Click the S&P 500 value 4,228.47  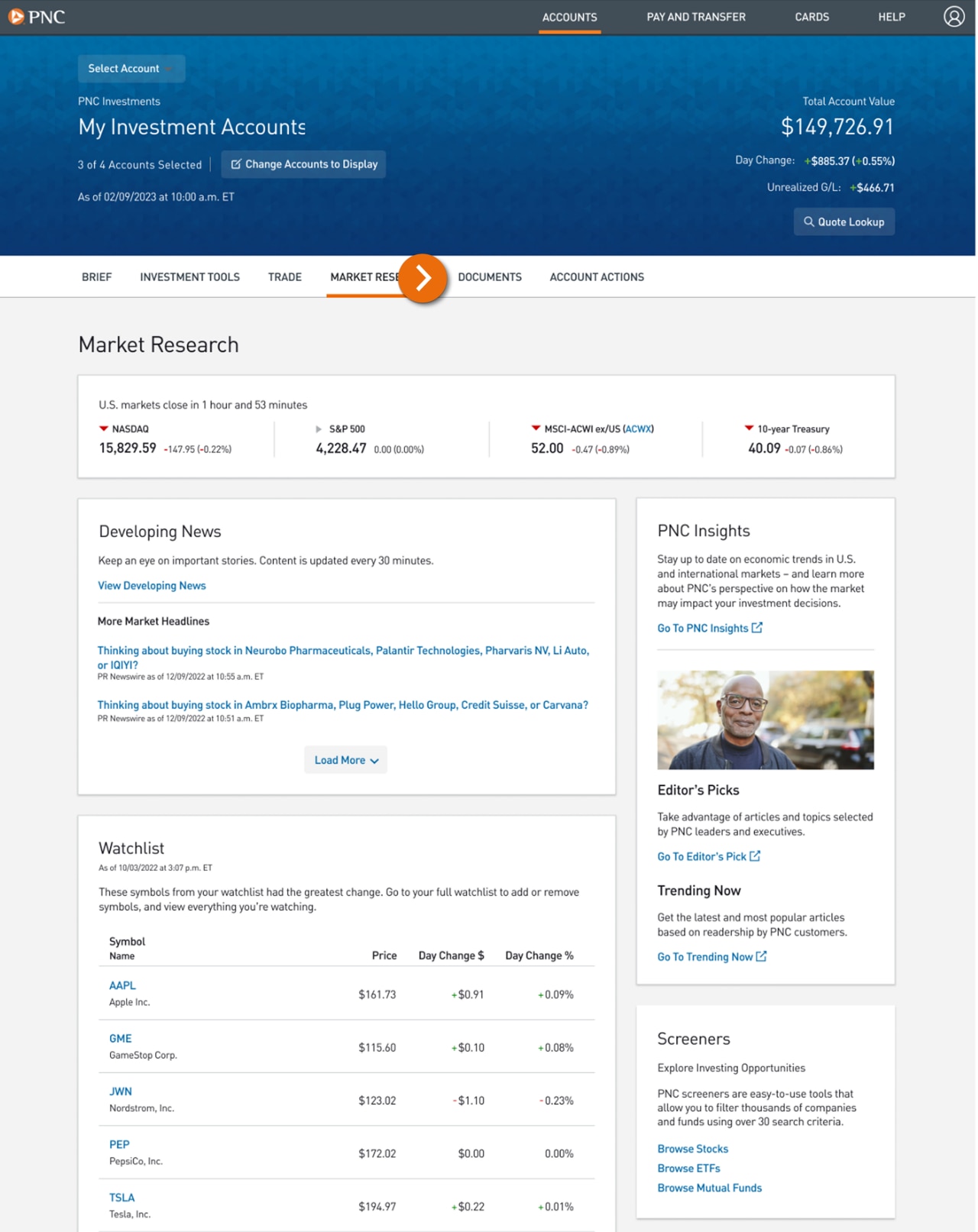pos(341,448)
